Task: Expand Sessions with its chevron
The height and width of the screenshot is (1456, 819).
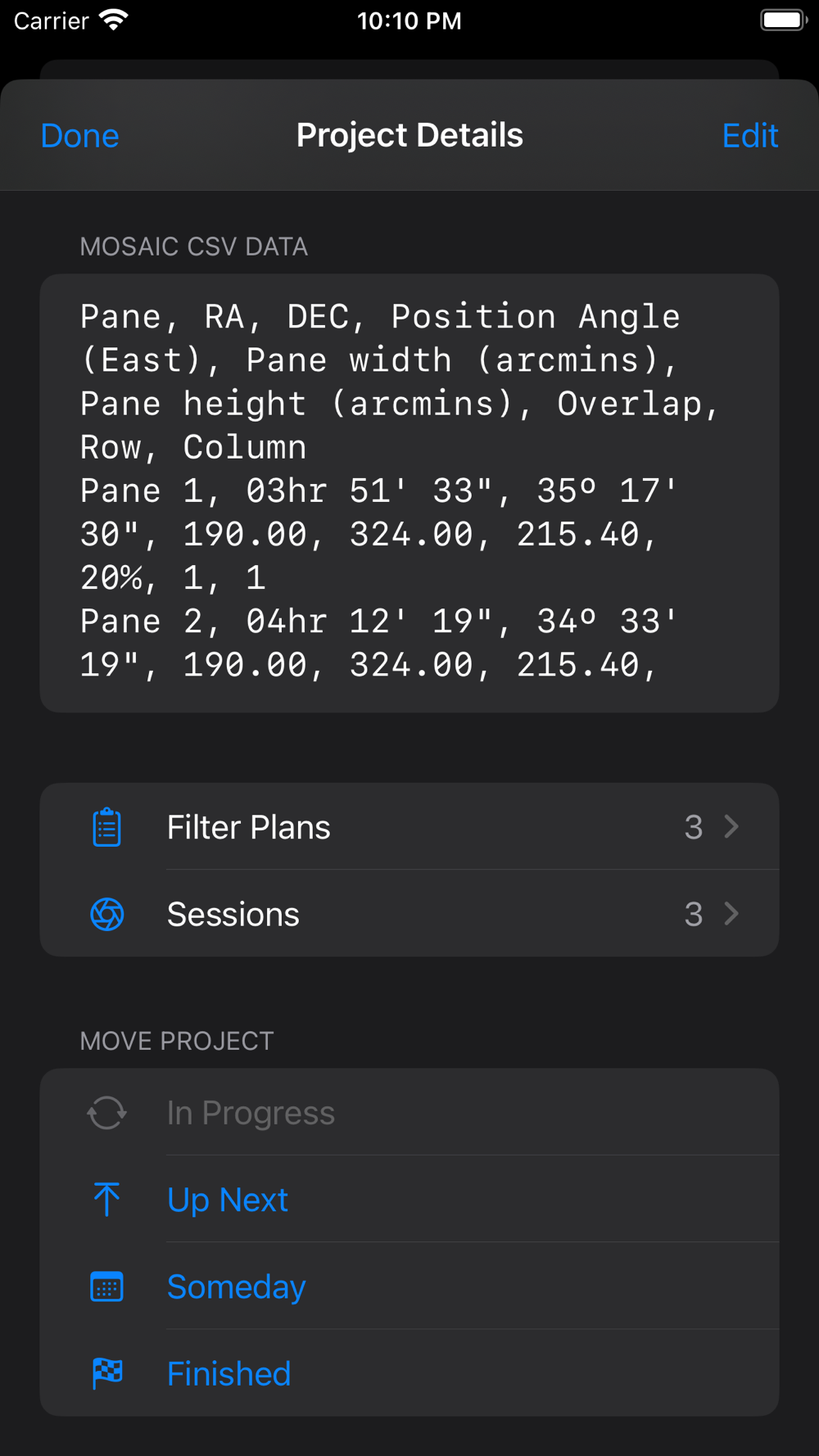Action: pos(731,914)
